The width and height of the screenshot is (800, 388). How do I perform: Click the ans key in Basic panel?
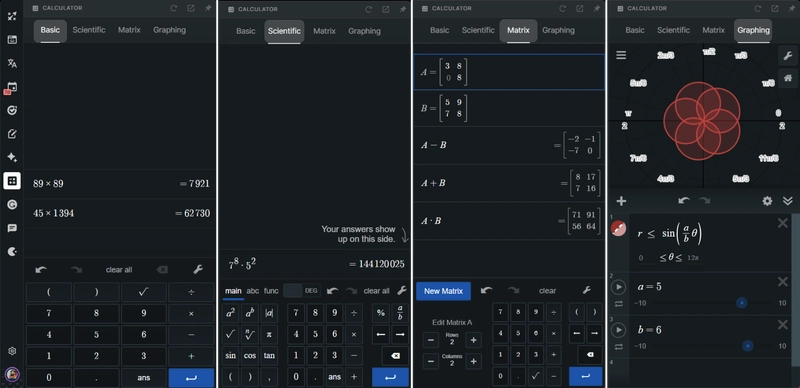click(144, 378)
